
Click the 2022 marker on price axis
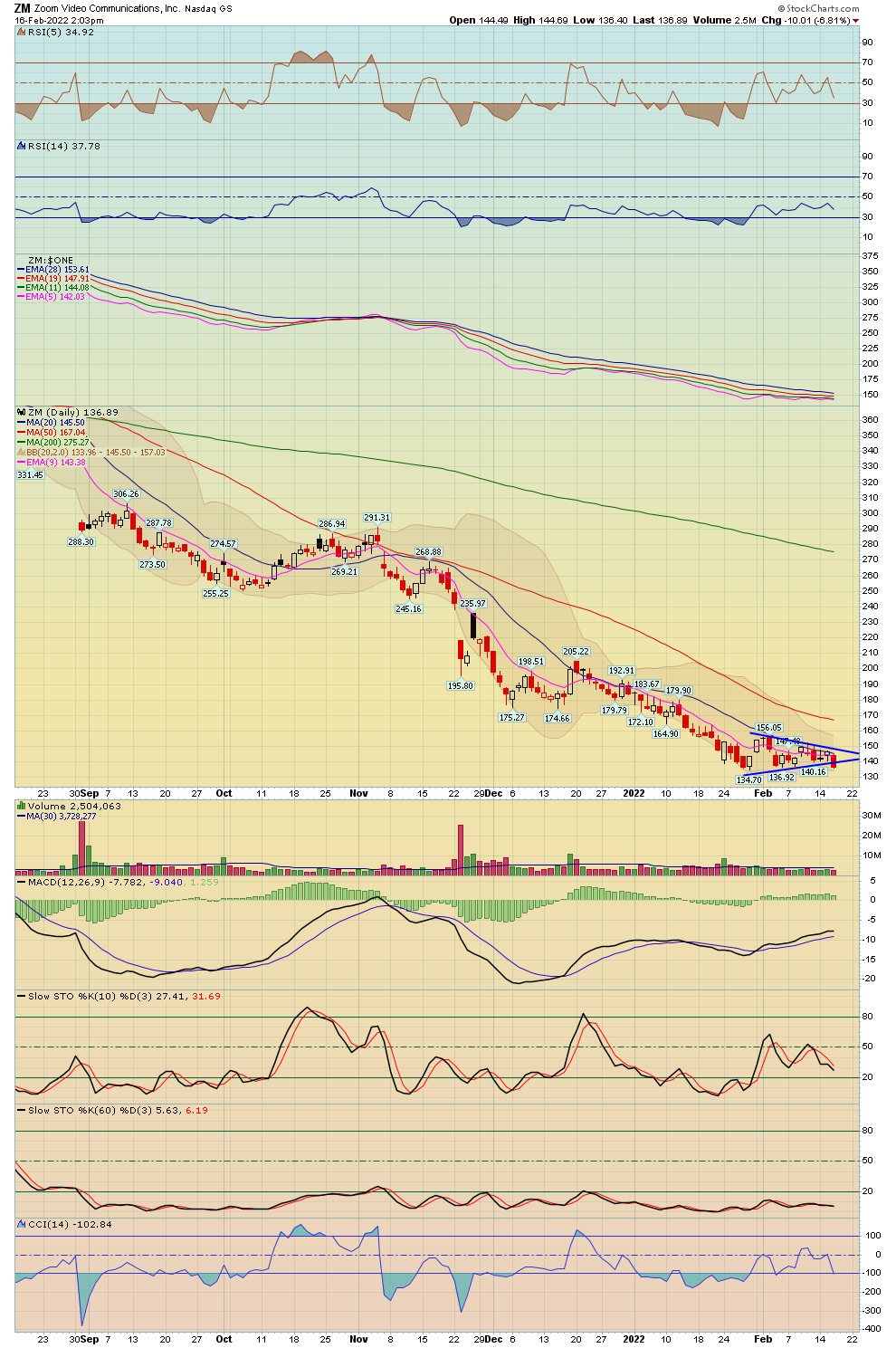(x=634, y=793)
